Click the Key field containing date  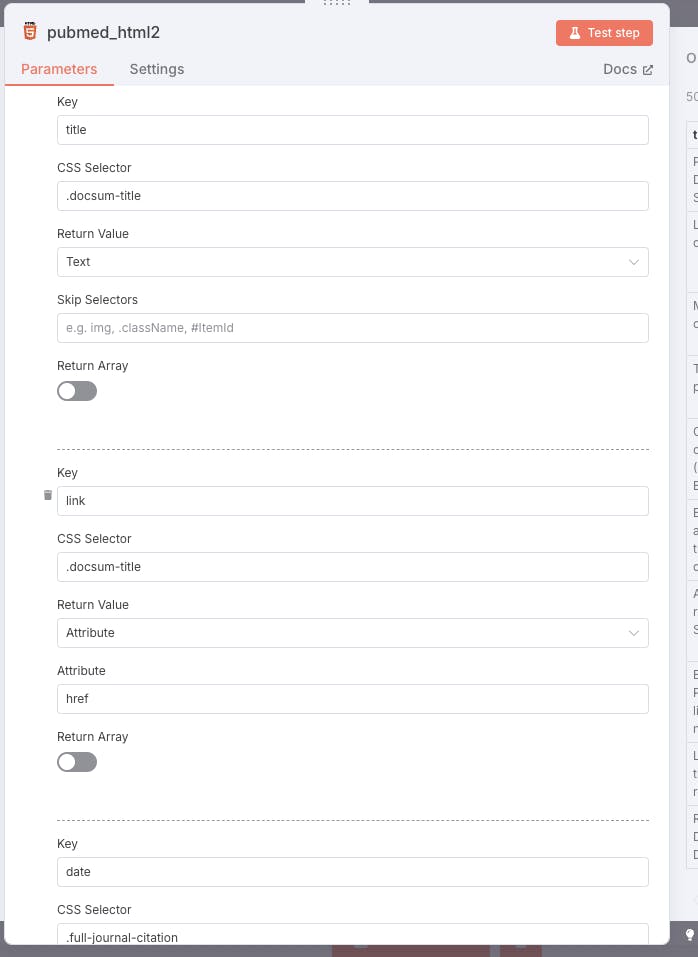coord(352,872)
